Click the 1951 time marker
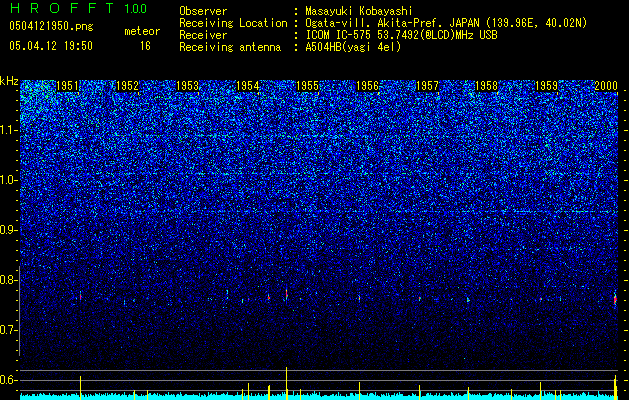The width and height of the screenshot is (629, 400). coord(68,86)
